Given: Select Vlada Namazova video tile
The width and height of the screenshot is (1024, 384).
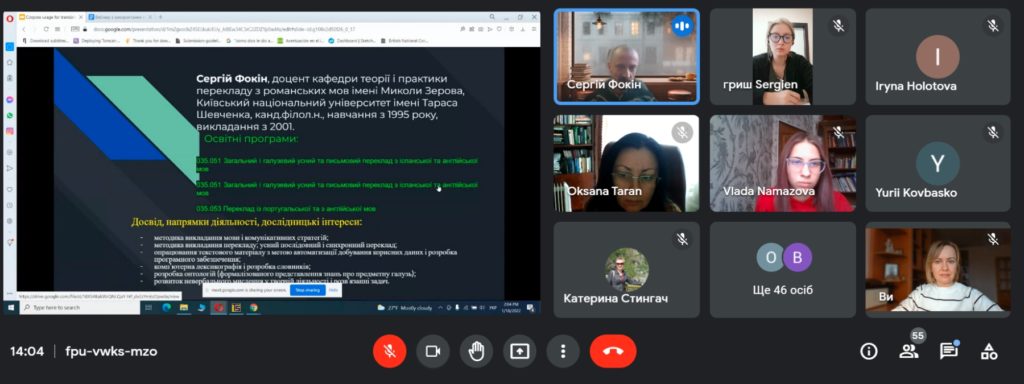Looking at the screenshot, I should point(782,163).
